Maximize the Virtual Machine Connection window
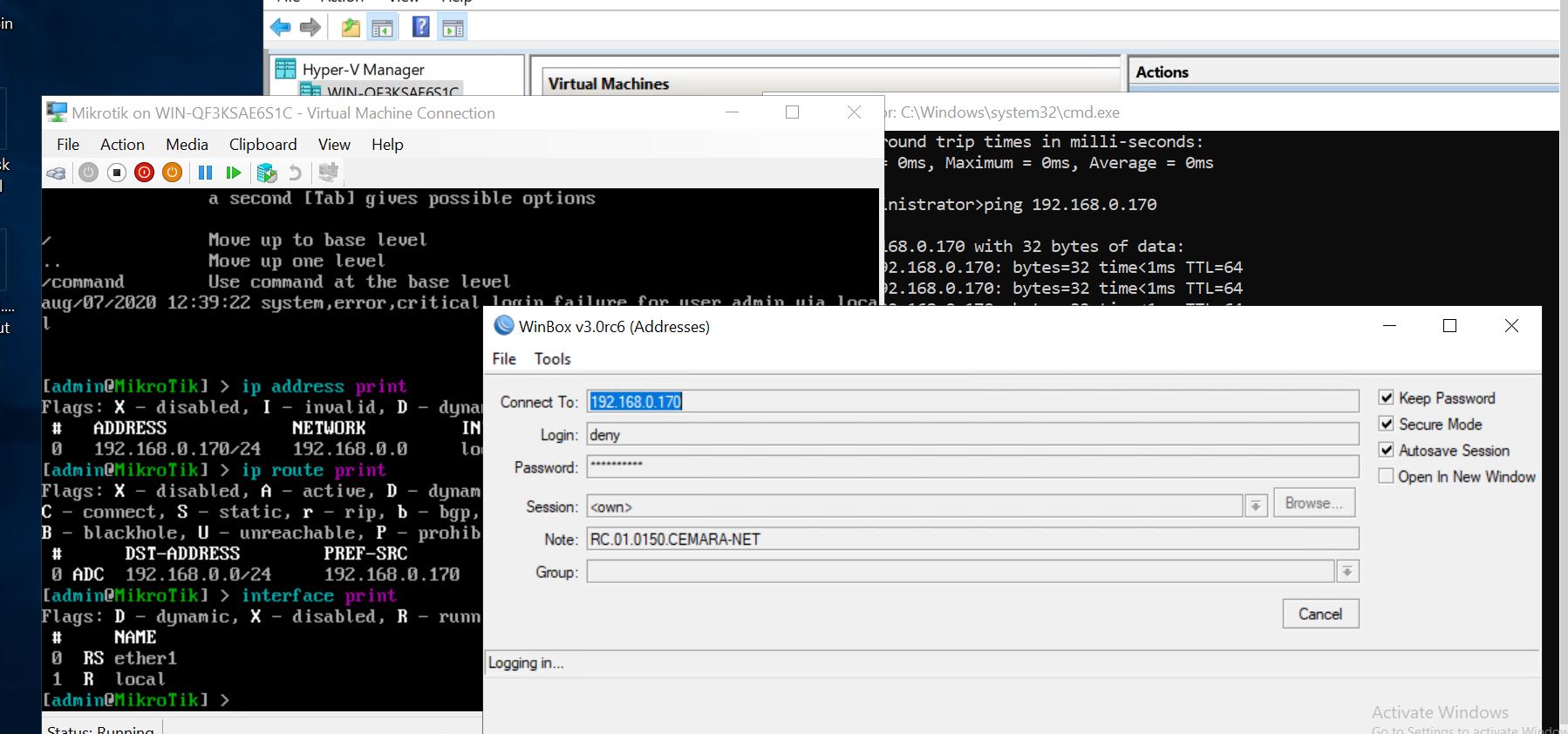The width and height of the screenshot is (1568, 734). [792, 112]
